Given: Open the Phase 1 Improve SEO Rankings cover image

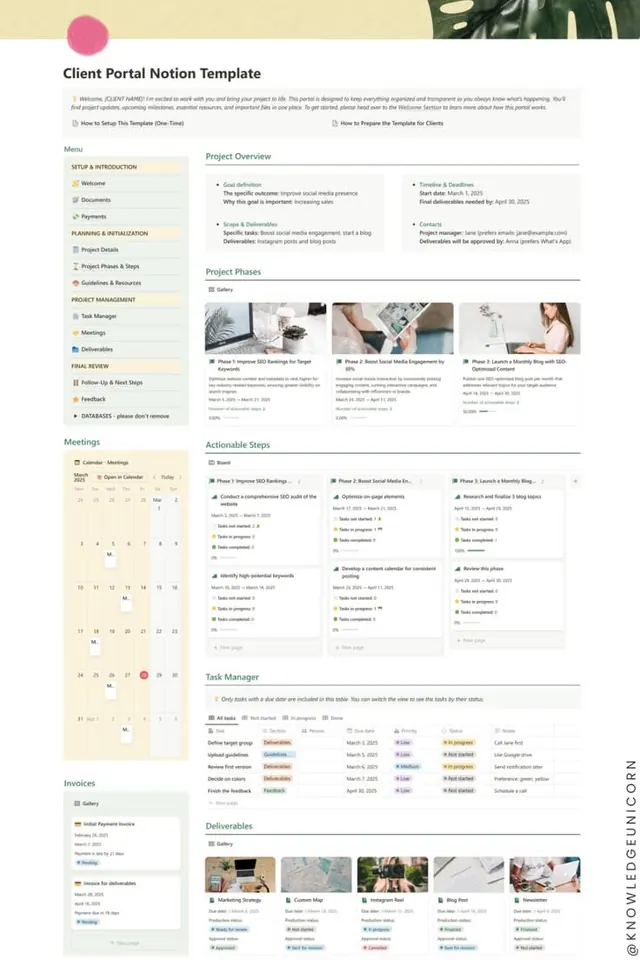Looking at the screenshot, I should 266,328.
